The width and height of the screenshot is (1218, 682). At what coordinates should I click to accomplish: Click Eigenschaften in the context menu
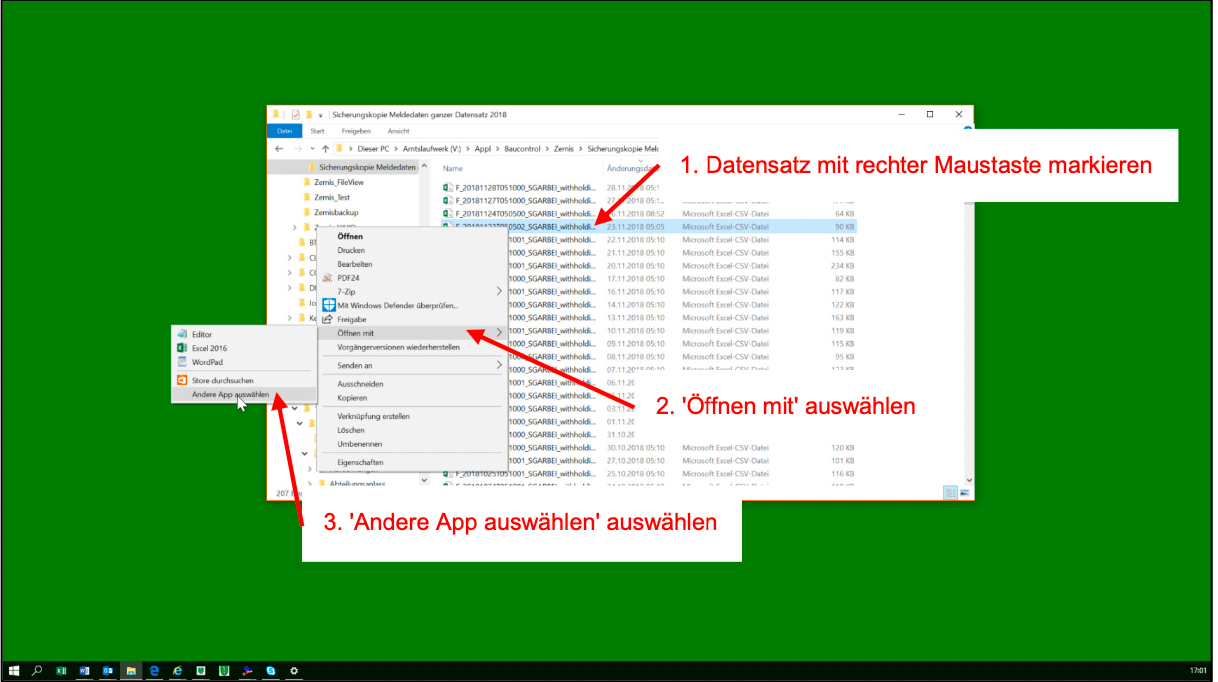pos(360,463)
